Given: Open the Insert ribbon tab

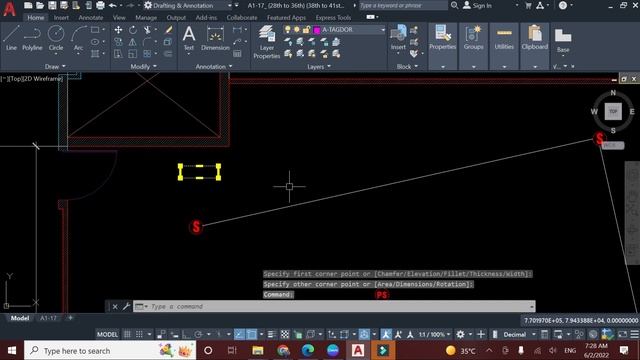Looking at the screenshot, I should coord(61,18).
